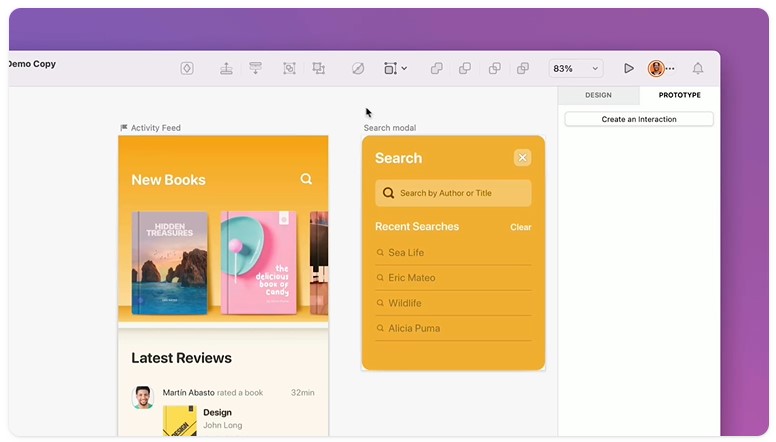This screenshot has width=776, height=442.
Task: Click the flag icon beside Activity Feed
Action: click(124, 128)
